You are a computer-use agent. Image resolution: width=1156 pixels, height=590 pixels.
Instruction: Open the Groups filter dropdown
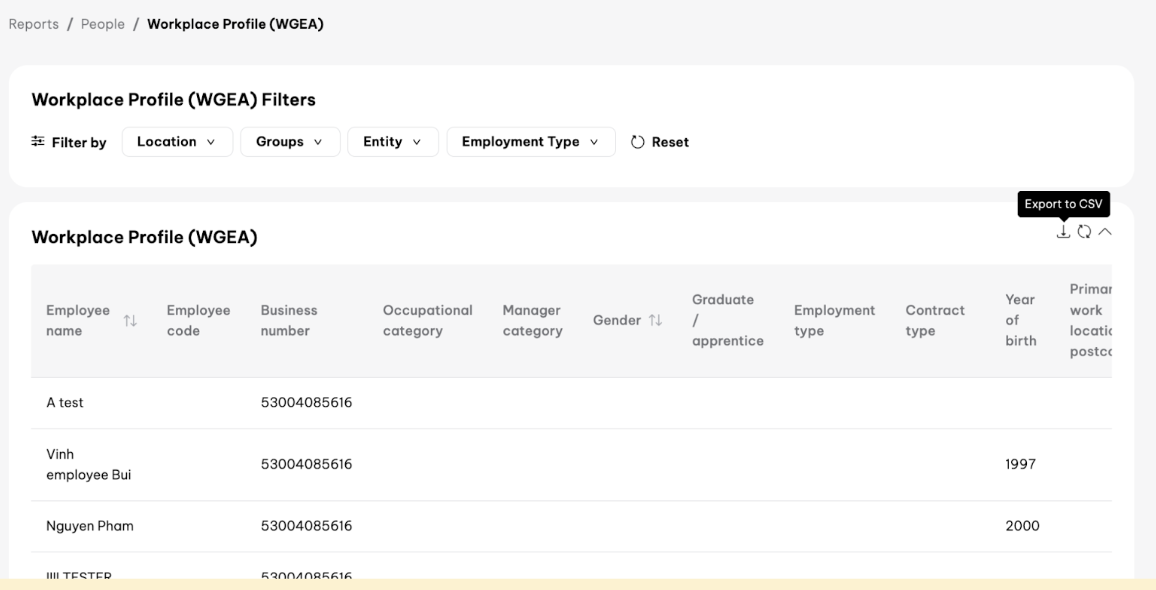click(290, 142)
